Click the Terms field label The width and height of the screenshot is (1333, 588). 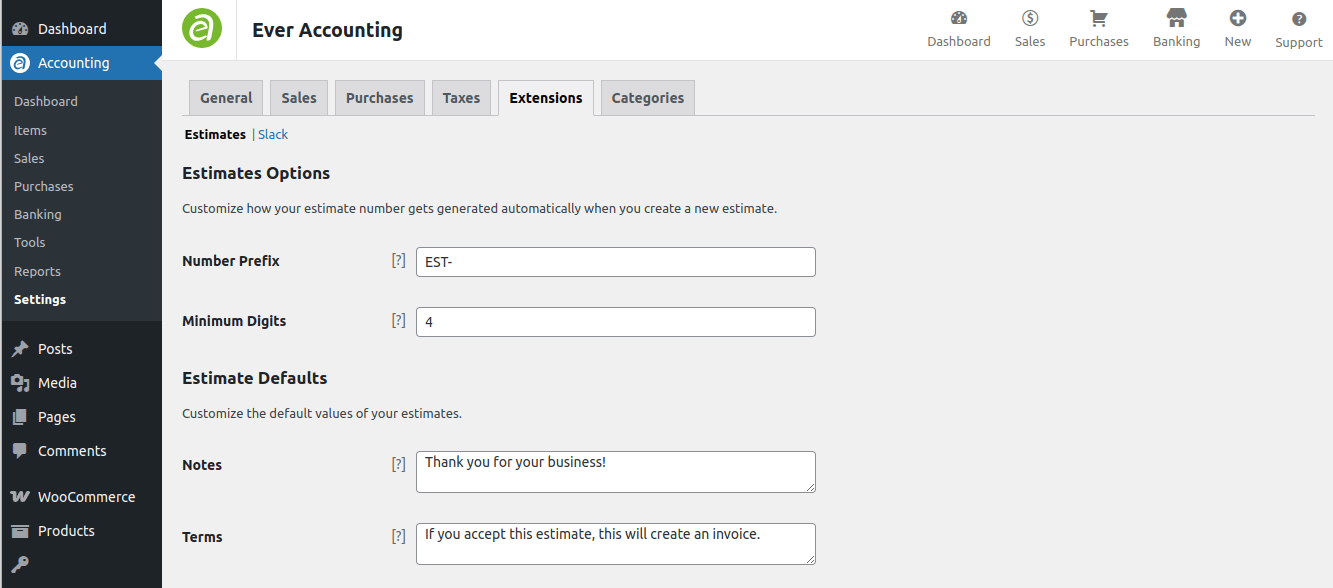(x=202, y=537)
